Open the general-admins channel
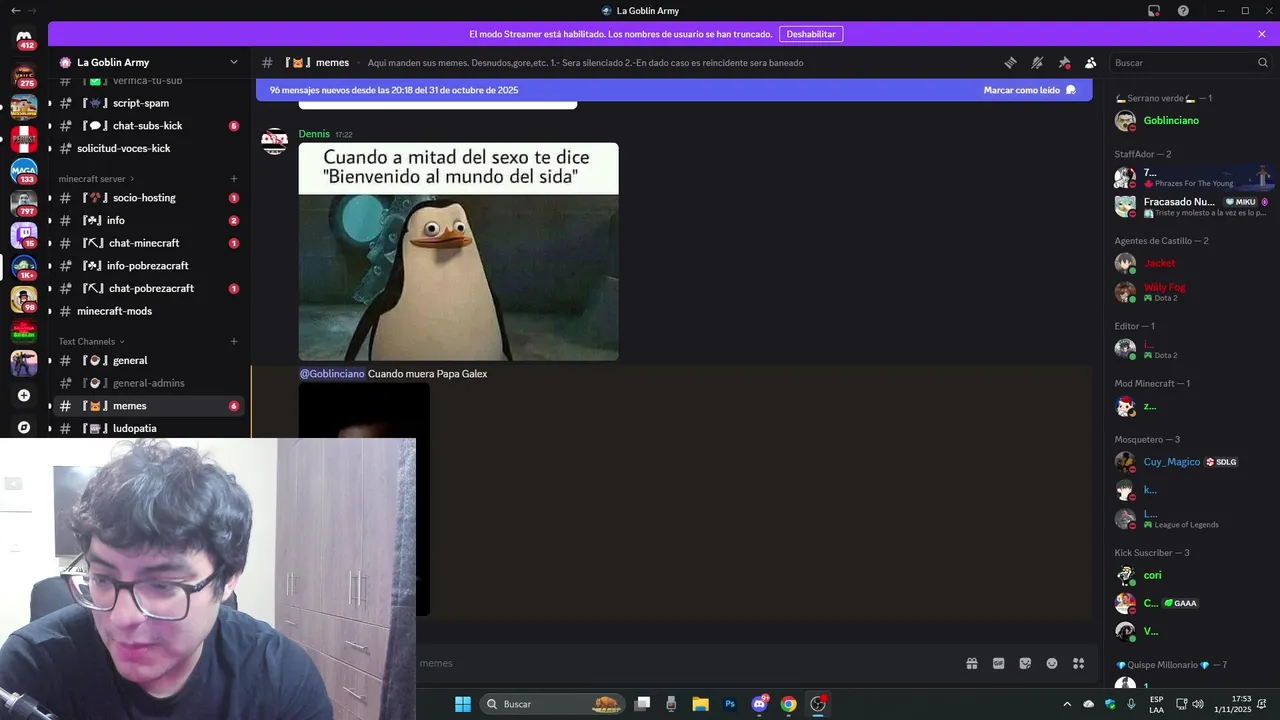Image resolution: width=1280 pixels, height=720 pixels. [x=150, y=383]
